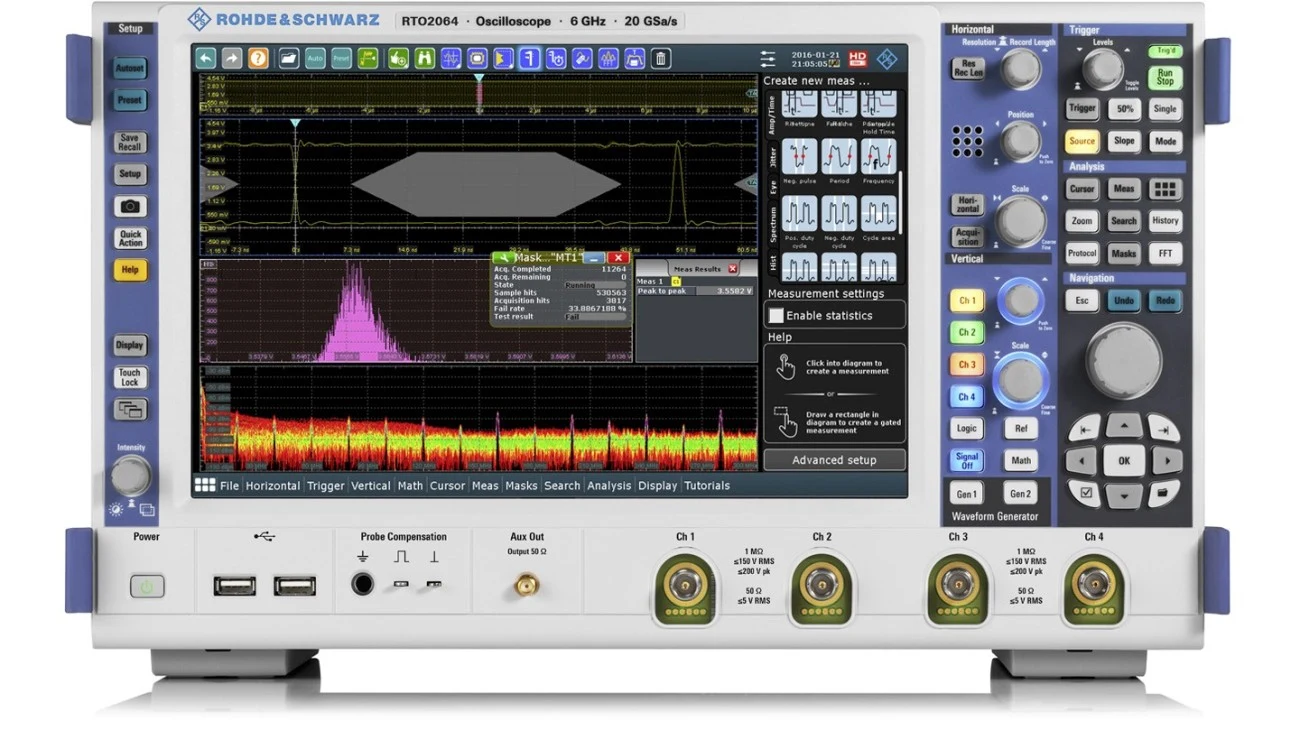Toggle the Ch 2 channel button
Screen dimensions: 1300x731
966,332
